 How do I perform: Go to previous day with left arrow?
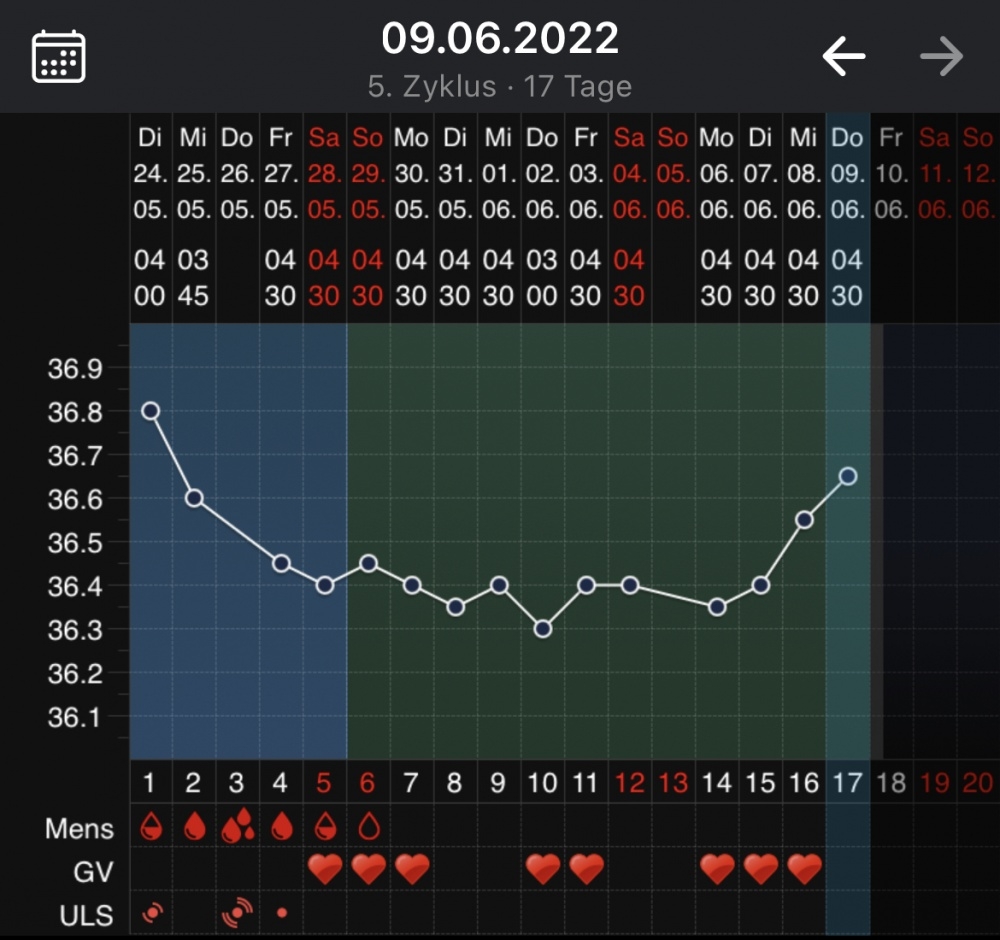843,57
